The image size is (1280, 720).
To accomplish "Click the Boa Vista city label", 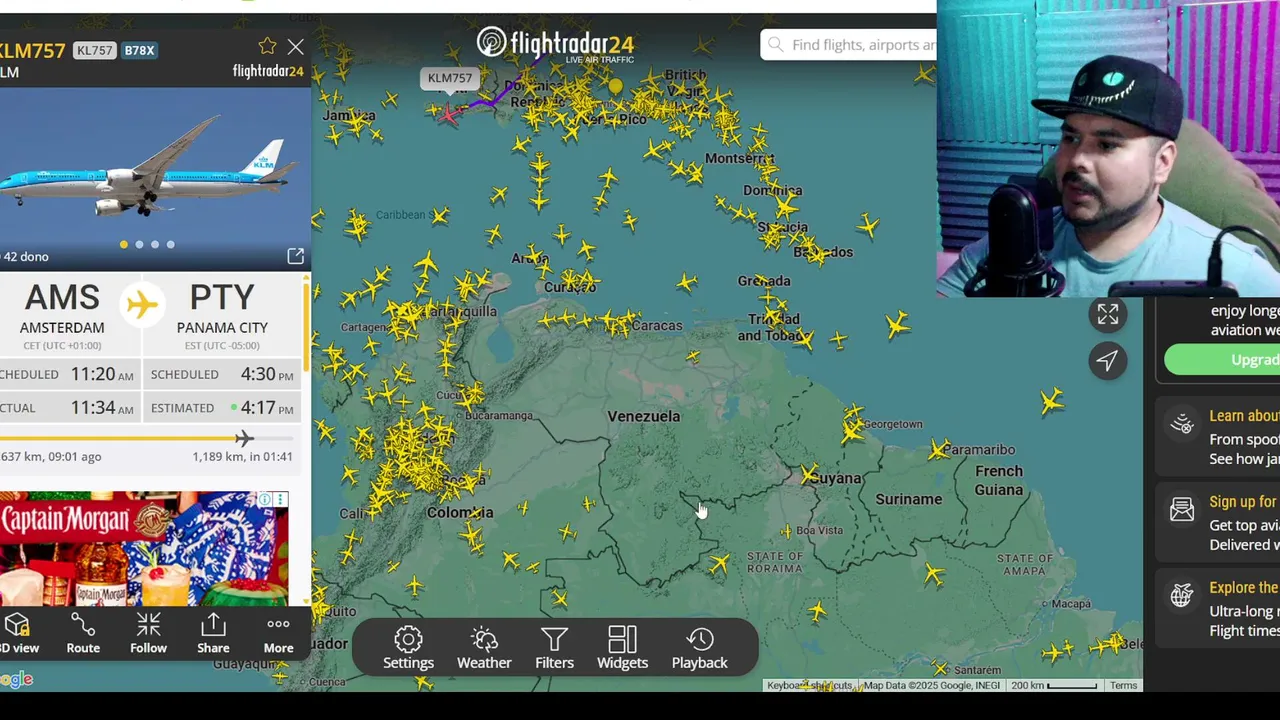I will (x=820, y=530).
